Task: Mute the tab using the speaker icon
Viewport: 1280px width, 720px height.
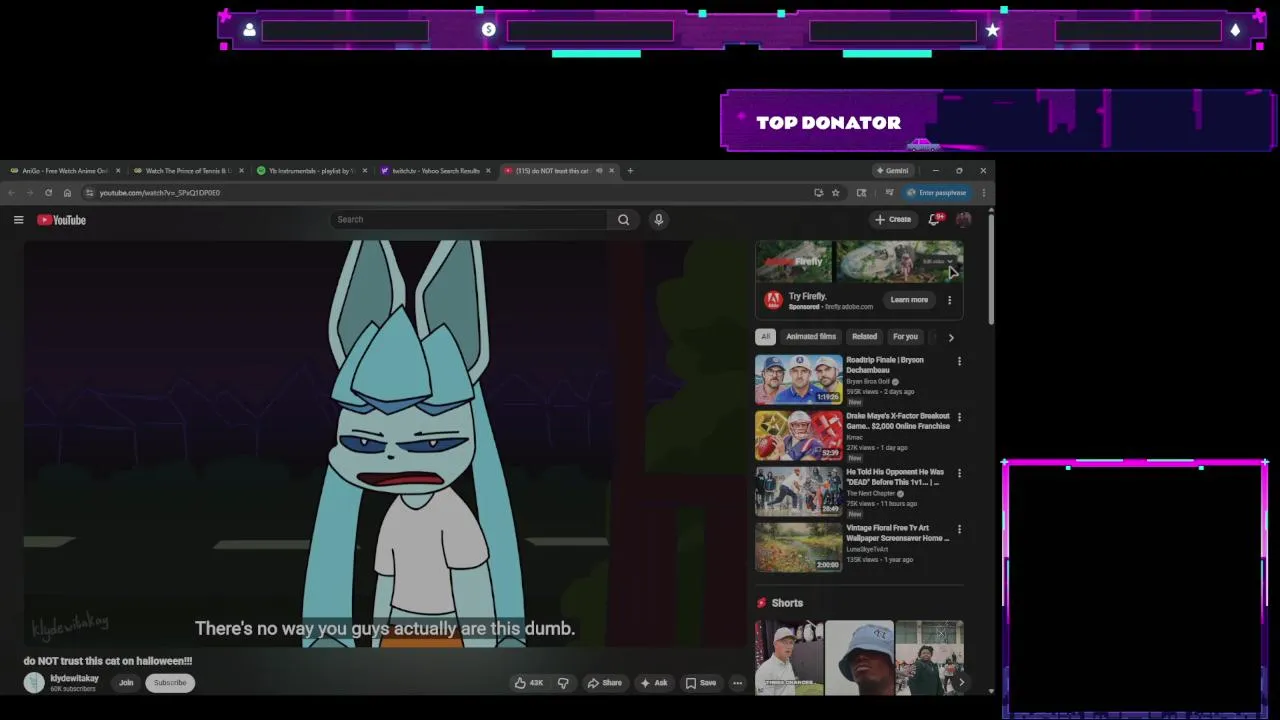Action: (x=599, y=171)
